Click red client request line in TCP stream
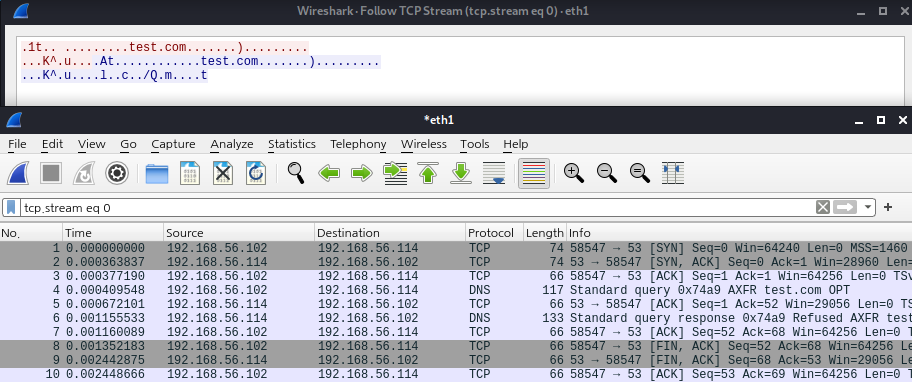This screenshot has width=912, height=385. (x=165, y=48)
